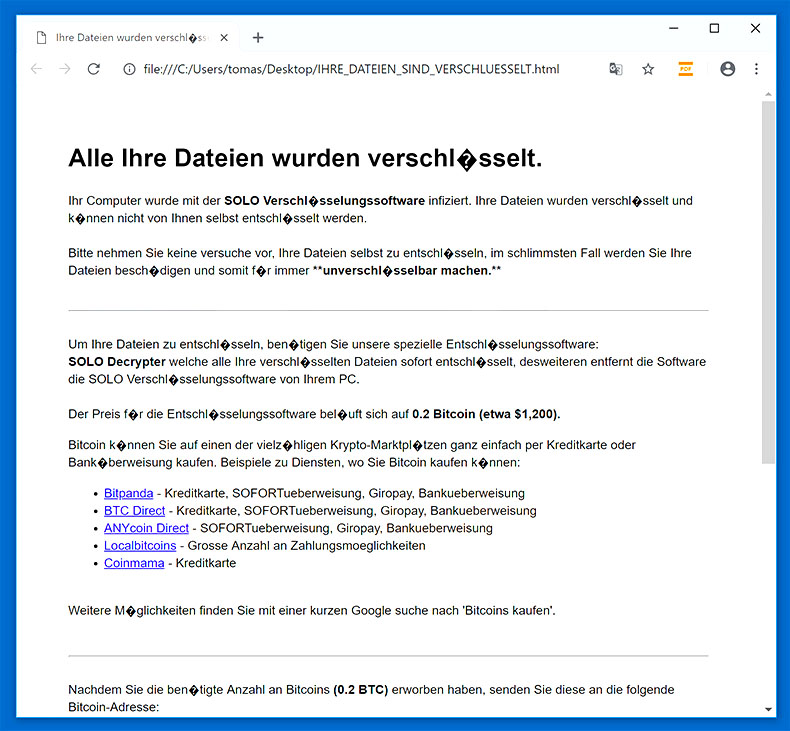
Task: Open the Bitpanda link
Action: 129,493
